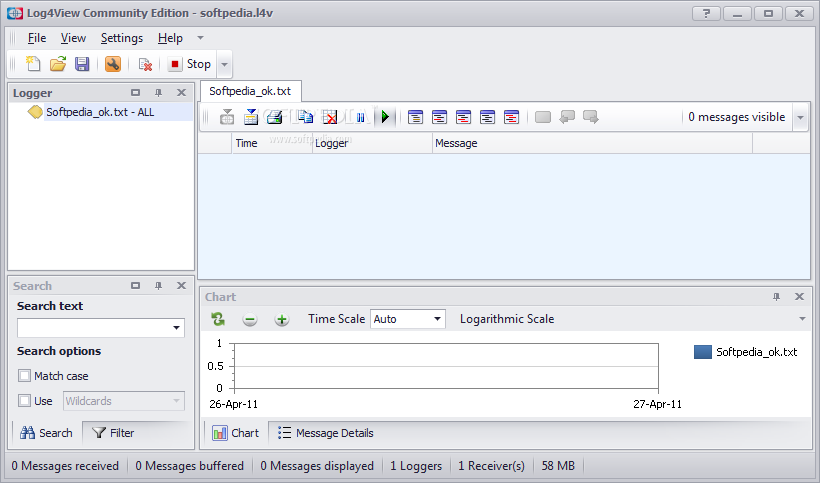Pause message display with the pause icon
Viewport: 820px width, 483px height.
(x=360, y=117)
